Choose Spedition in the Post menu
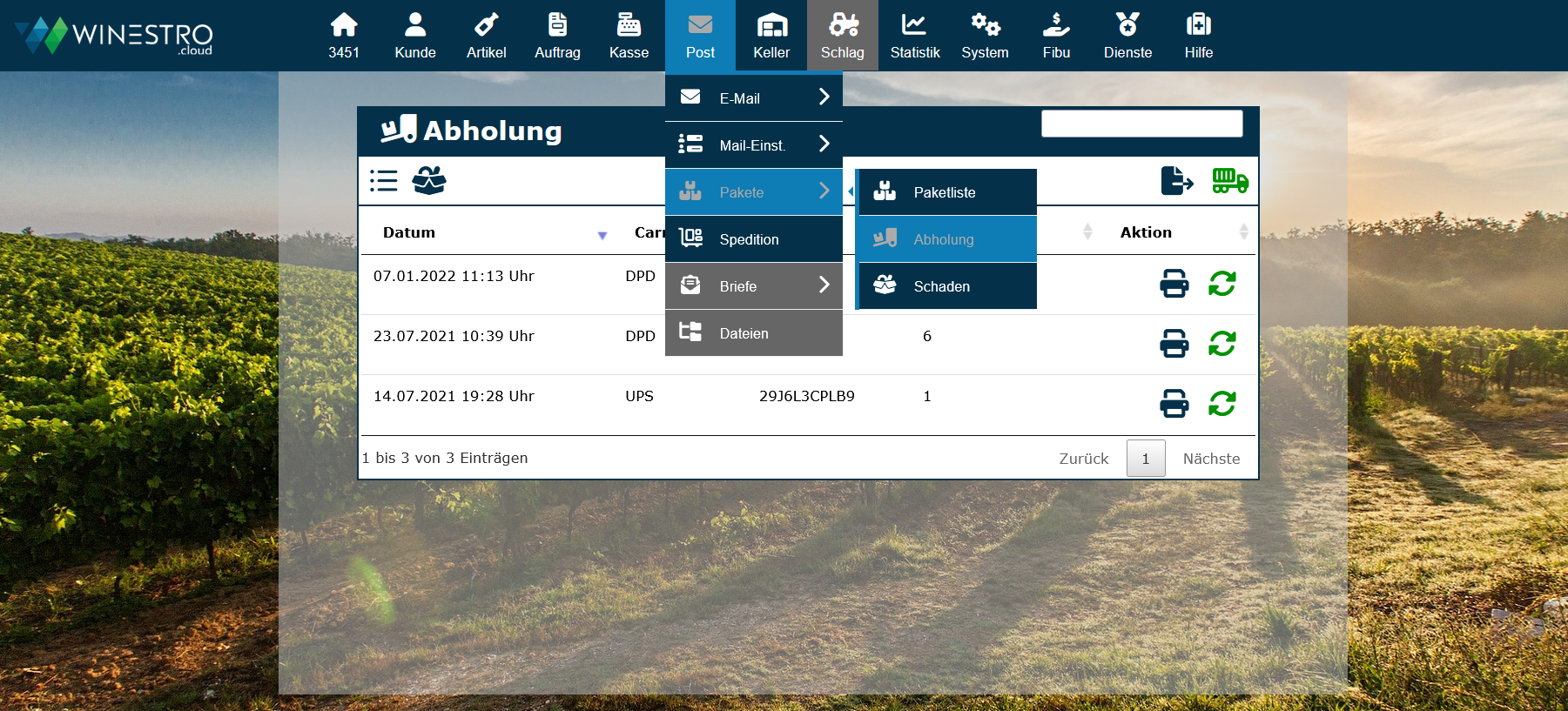This screenshot has width=1568, height=711. [750, 239]
